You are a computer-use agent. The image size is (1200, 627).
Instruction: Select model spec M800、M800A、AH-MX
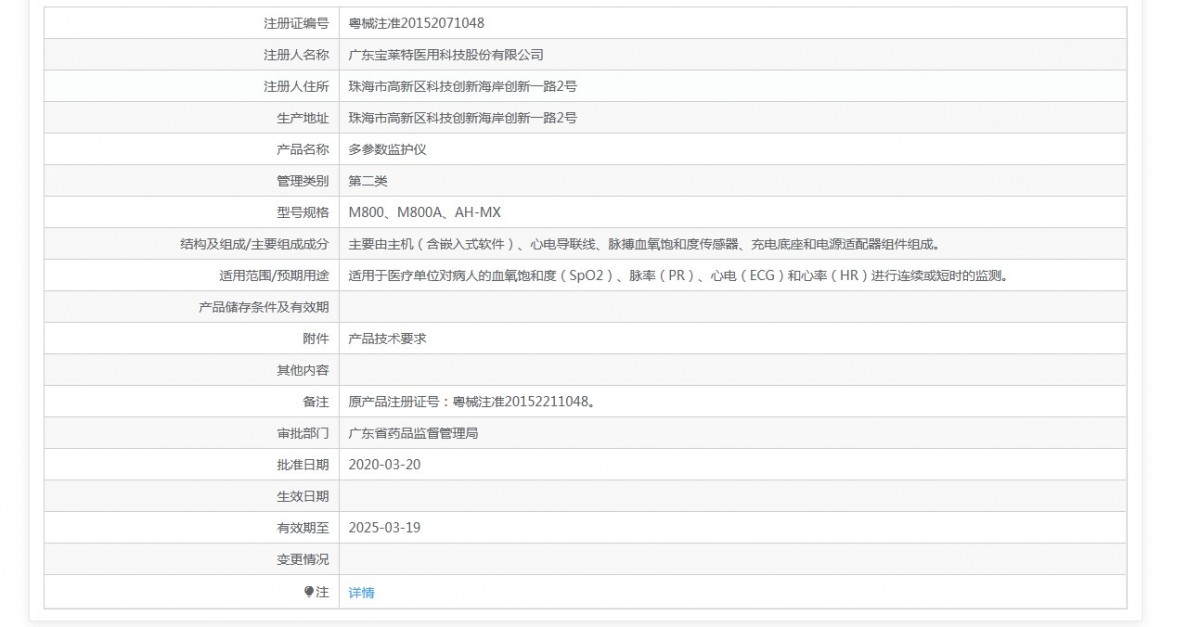pyautogui.click(x=424, y=212)
